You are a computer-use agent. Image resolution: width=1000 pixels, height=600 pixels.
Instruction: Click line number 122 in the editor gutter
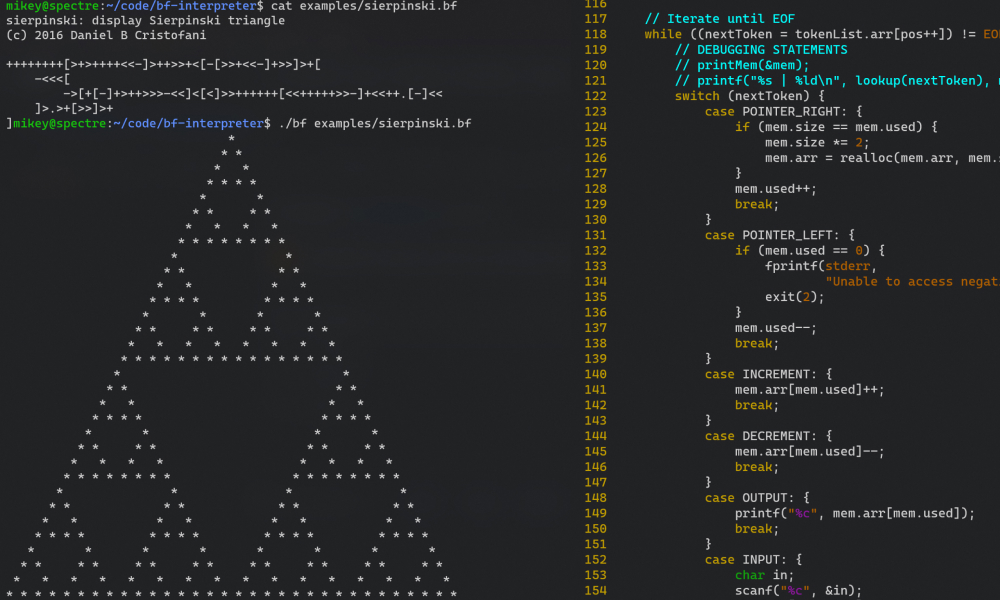pyautogui.click(x=596, y=96)
